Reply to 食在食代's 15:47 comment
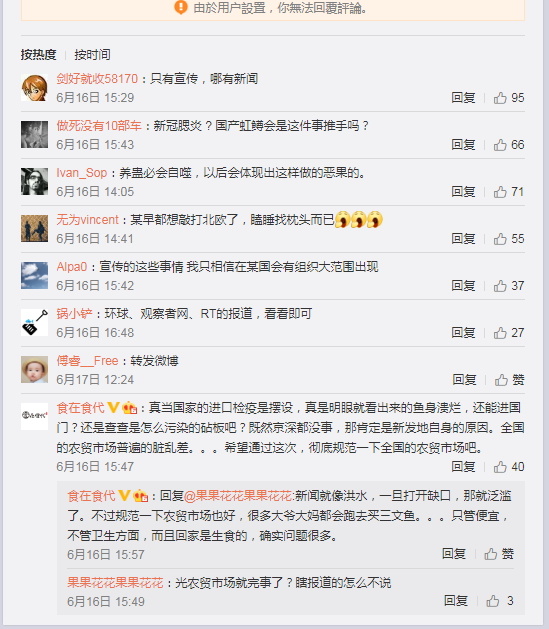The image size is (549, 629). pos(463,467)
